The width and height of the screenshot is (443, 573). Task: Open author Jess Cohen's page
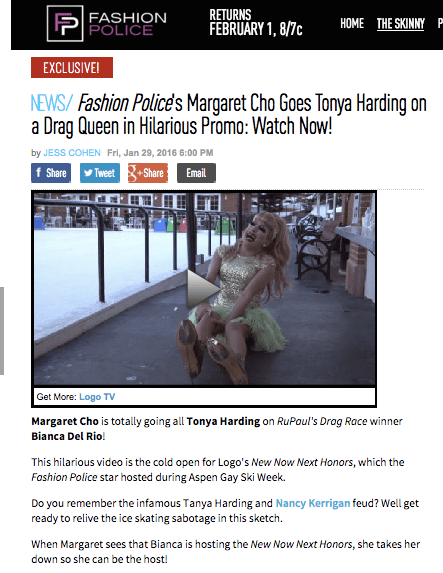pos(72,153)
